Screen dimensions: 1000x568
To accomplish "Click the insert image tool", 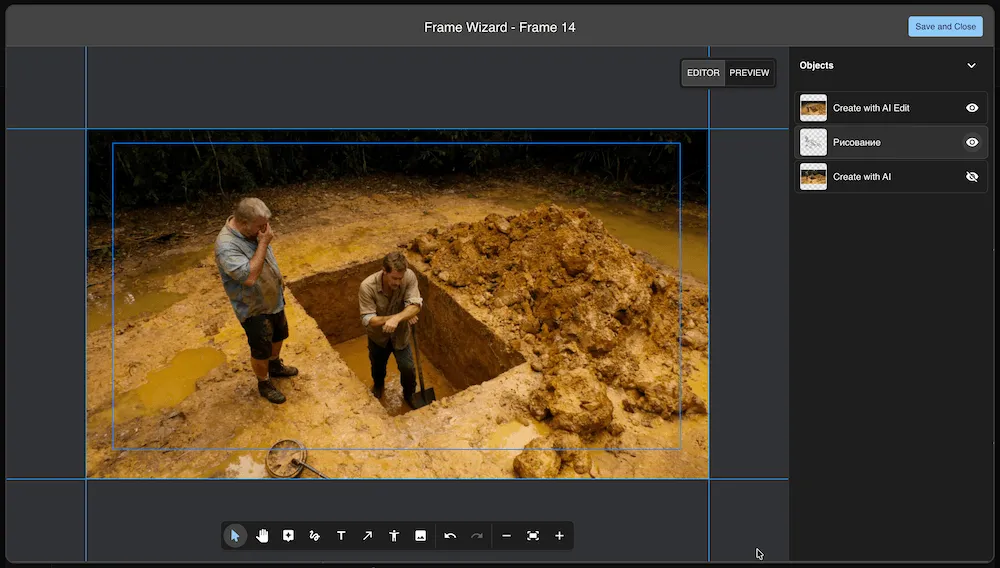I will coord(421,536).
